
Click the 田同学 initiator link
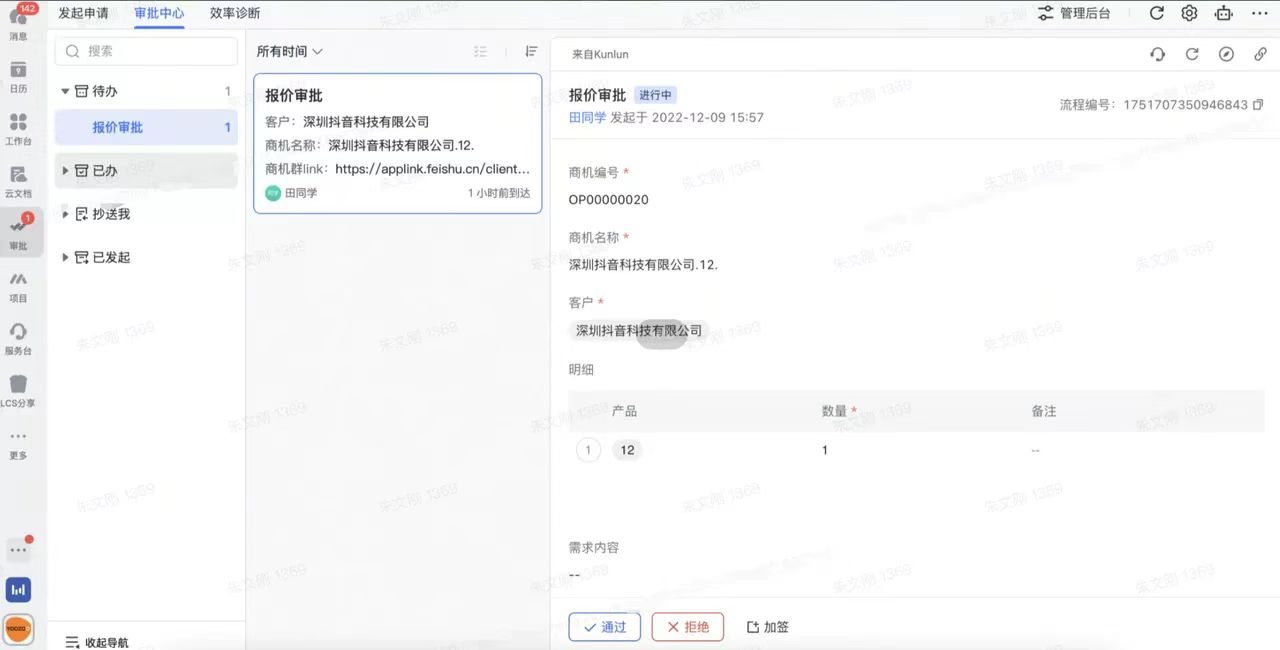tap(588, 117)
